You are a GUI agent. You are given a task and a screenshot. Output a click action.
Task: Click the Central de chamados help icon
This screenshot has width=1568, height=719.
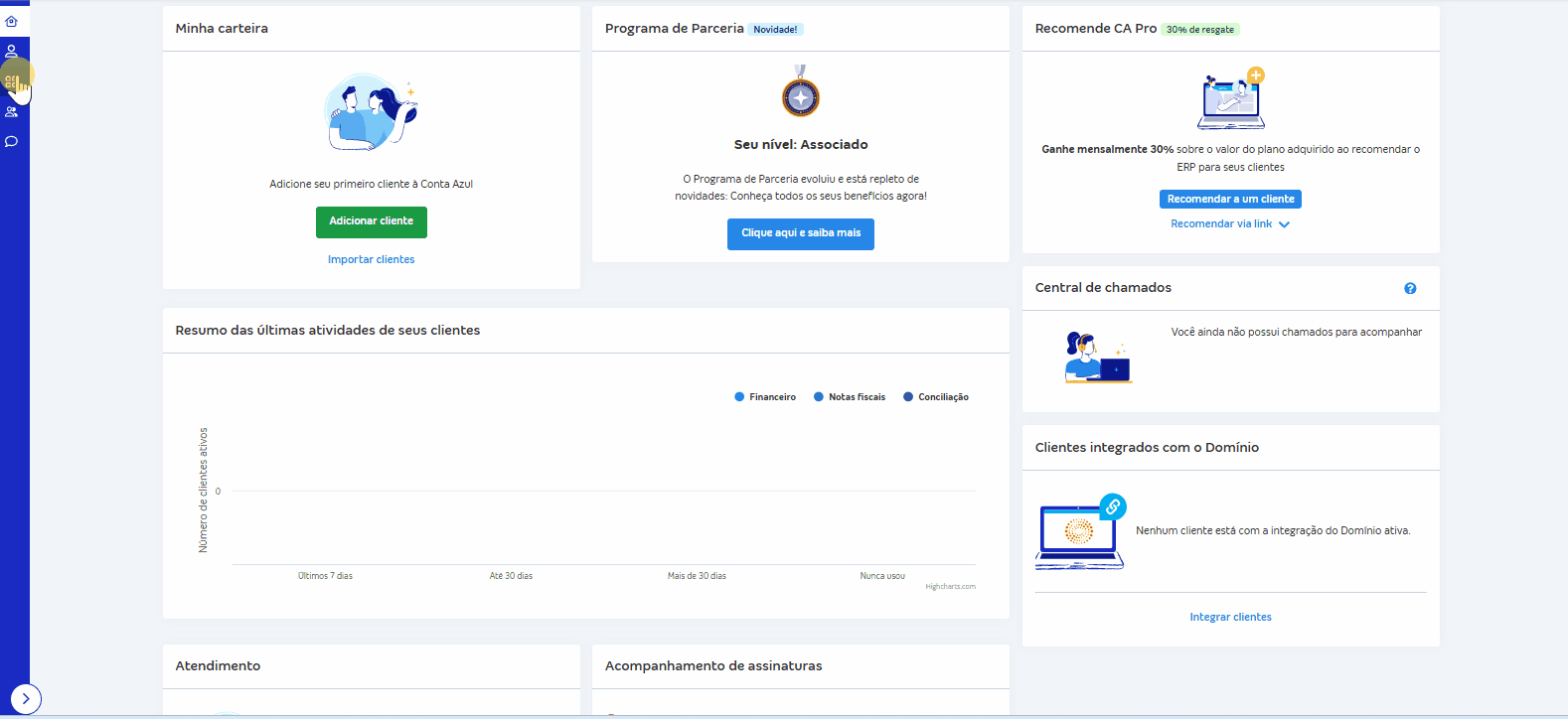[x=1410, y=288]
